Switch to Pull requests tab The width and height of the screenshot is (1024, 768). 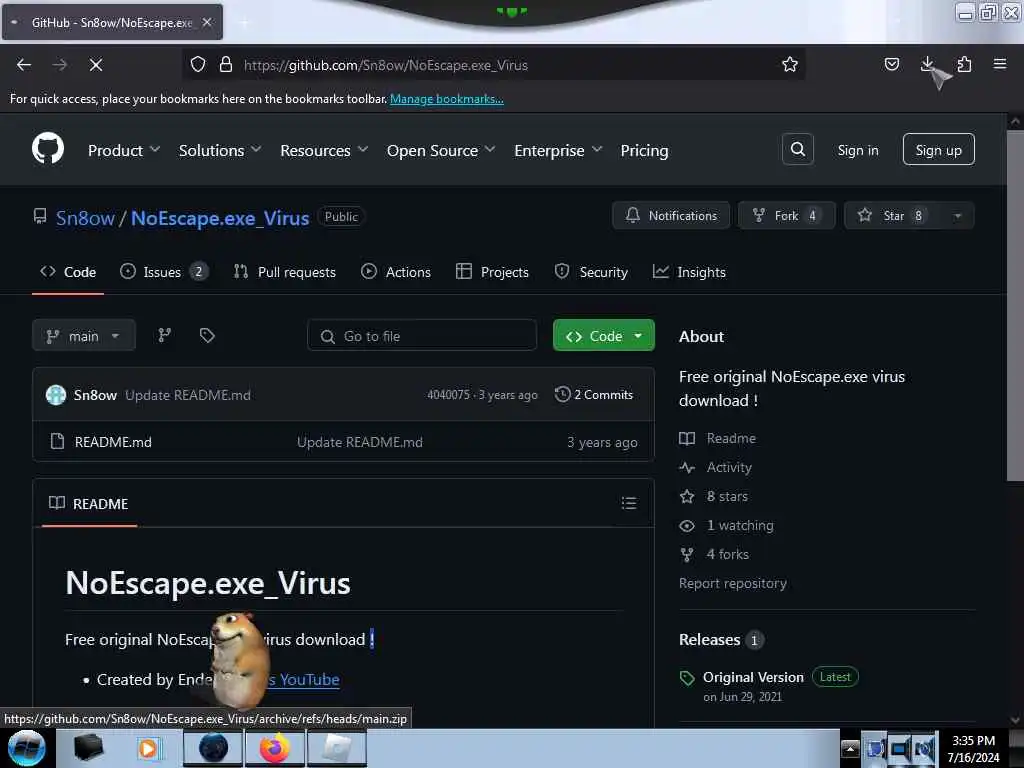coord(285,272)
